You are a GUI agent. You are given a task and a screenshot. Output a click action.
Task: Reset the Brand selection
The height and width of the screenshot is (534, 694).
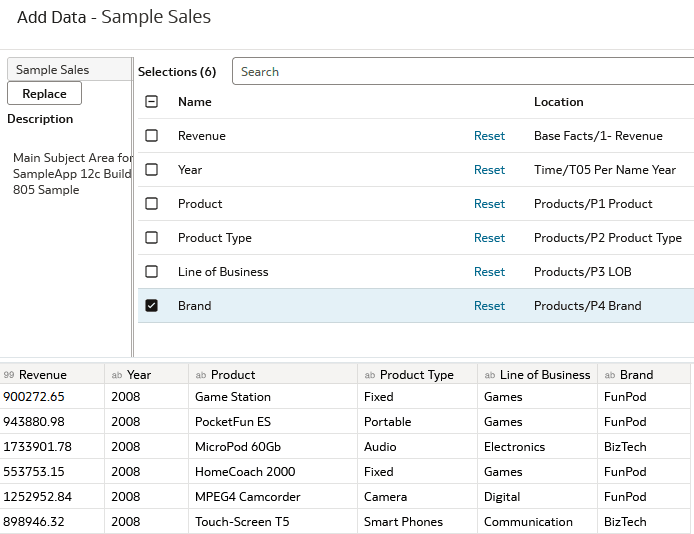point(489,306)
